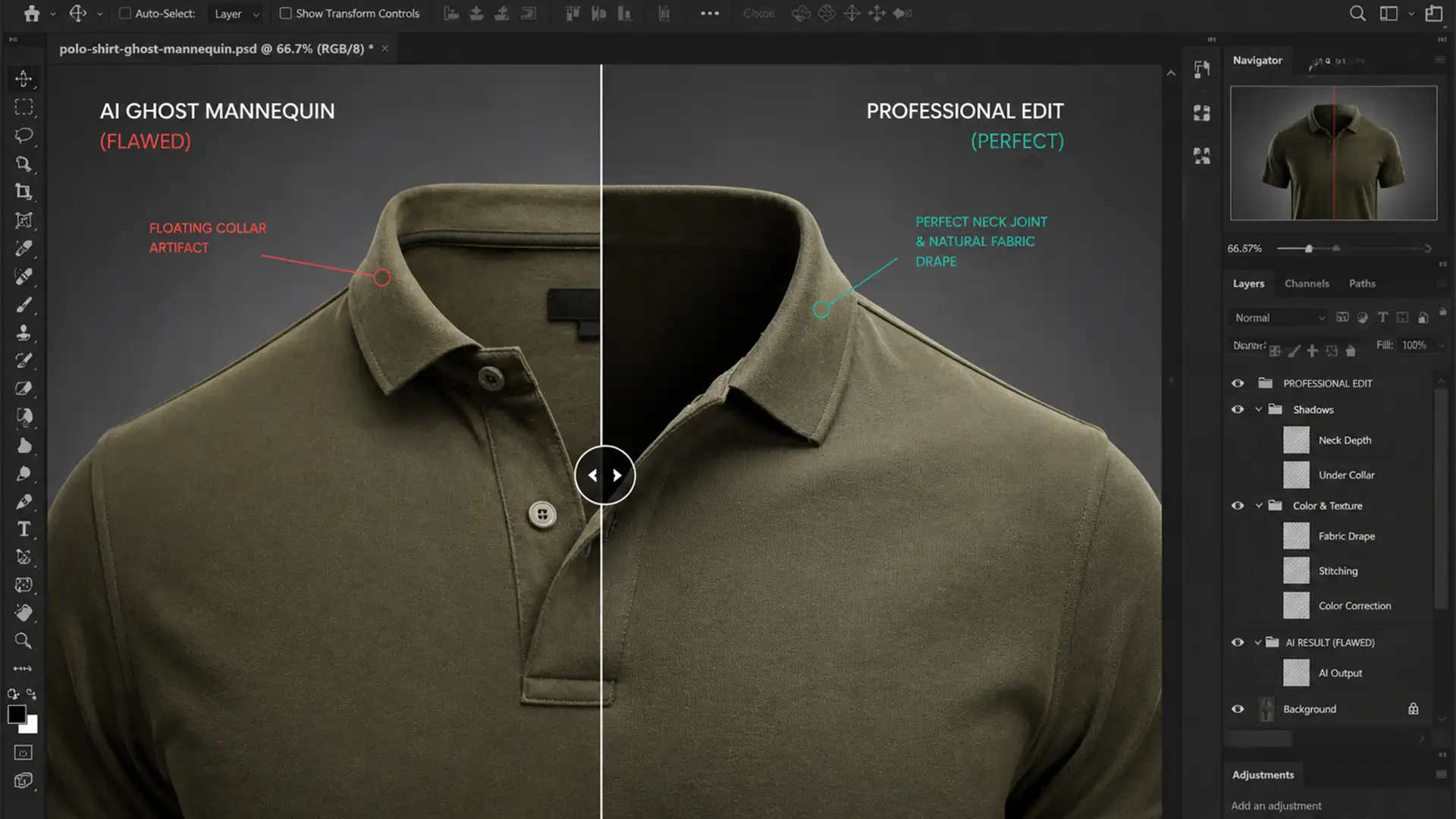
Task: Enable the Show Transform Controls checkbox
Action: point(286,13)
